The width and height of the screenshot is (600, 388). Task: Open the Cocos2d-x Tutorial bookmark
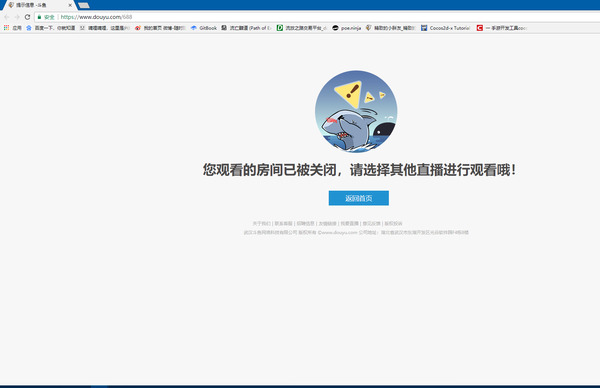coord(446,28)
